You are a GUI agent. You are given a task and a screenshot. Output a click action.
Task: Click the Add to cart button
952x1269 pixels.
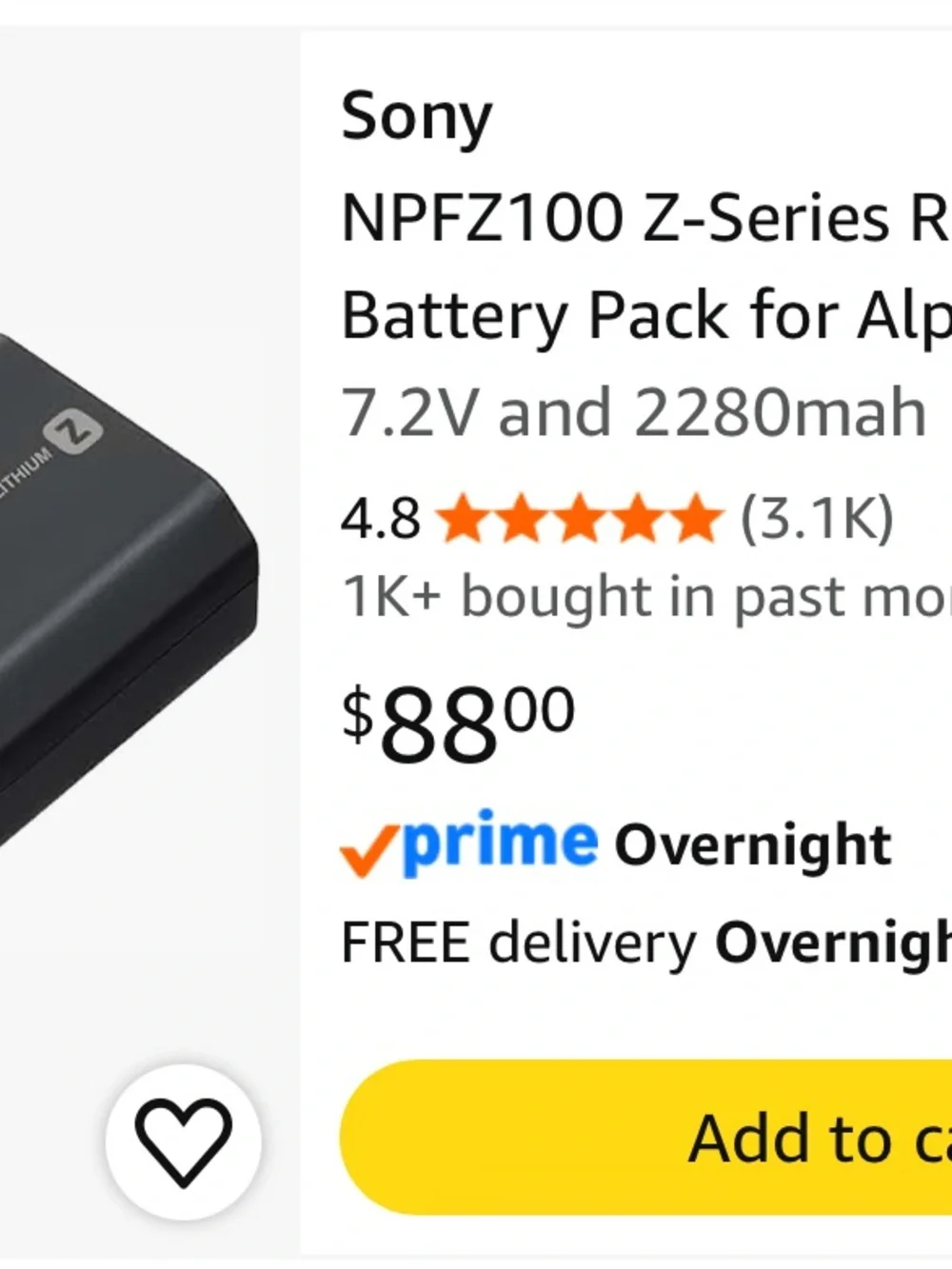(x=645, y=1137)
